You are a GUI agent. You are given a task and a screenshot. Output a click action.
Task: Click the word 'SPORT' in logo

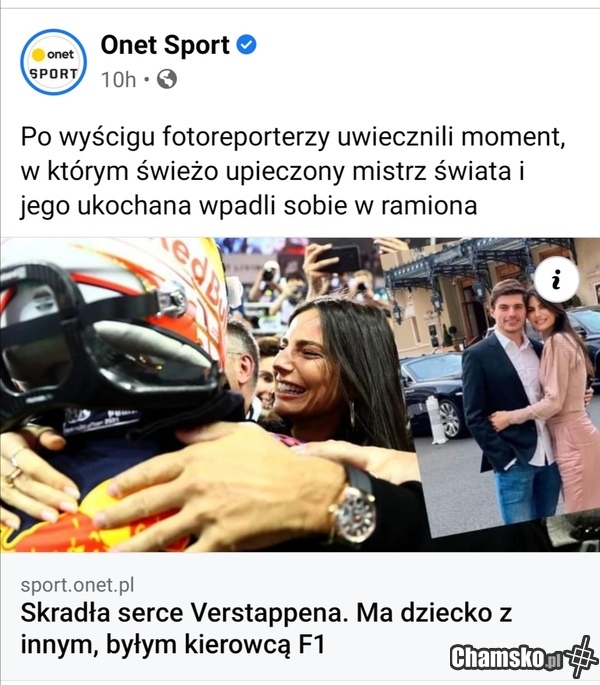click(53, 73)
